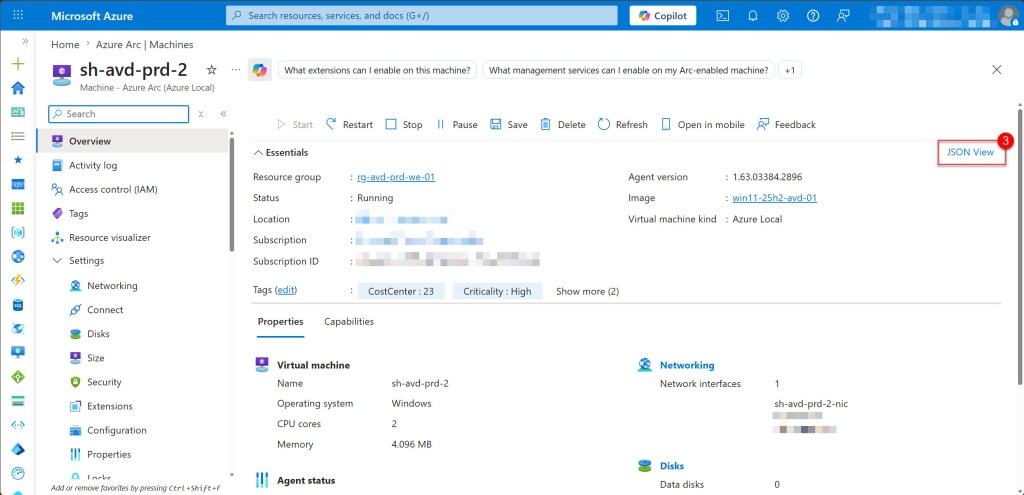
Task: Refresh the machine overview
Action: pyautogui.click(x=622, y=125)
